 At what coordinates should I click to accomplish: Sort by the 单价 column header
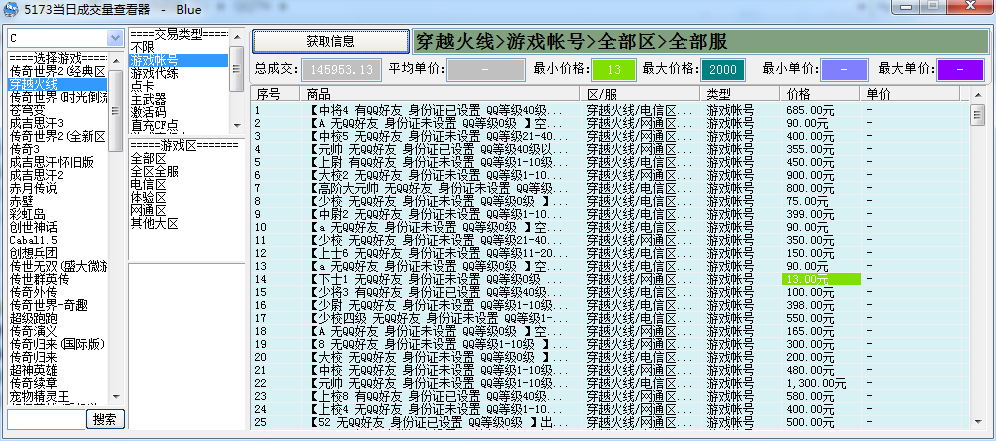click(x=910, y=94)
